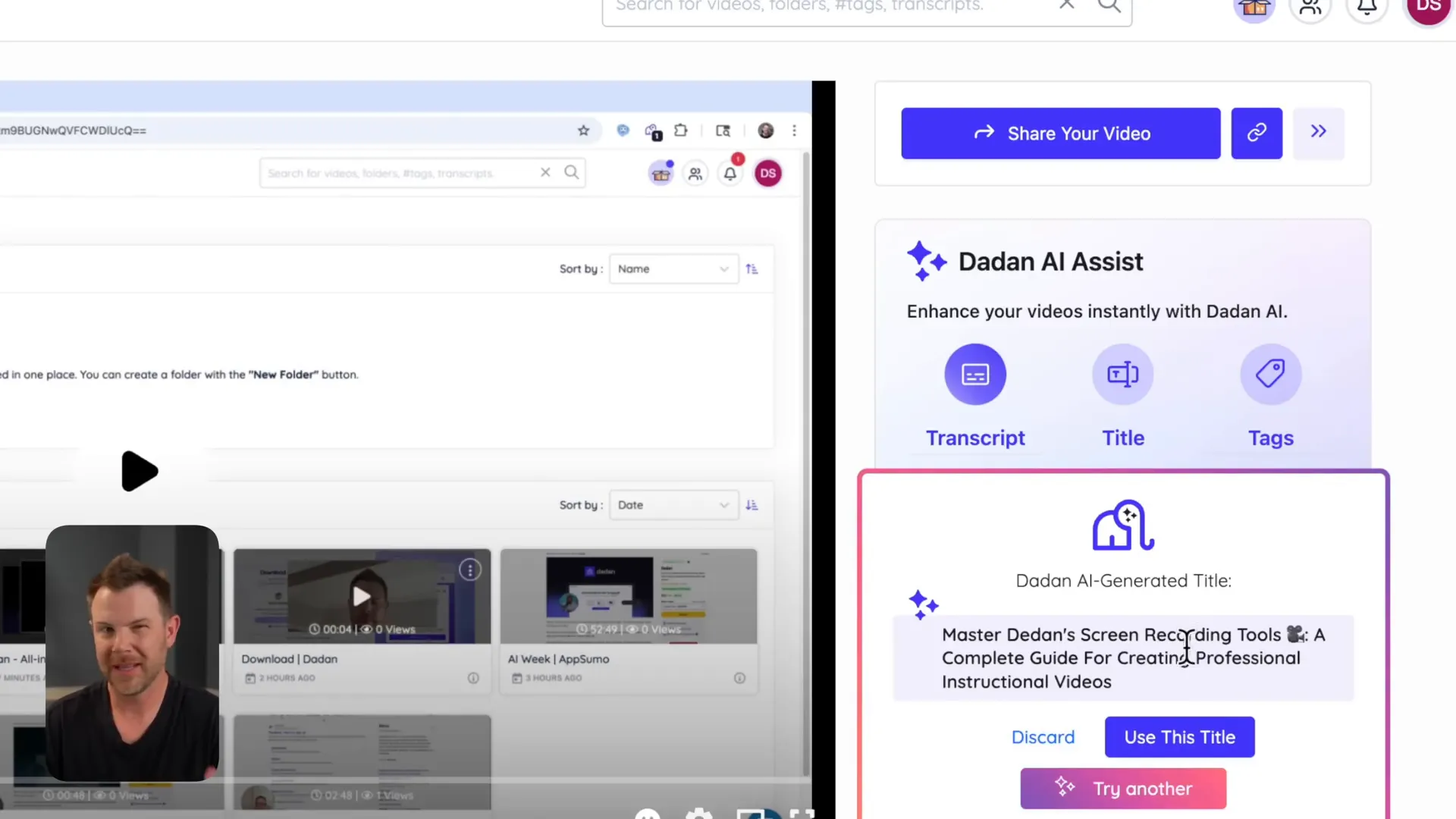Image resolution: width=1456 pixels, height=819 pixels.
Task: Click the in-video notification bell with red badge
Action: coord(730,173)
